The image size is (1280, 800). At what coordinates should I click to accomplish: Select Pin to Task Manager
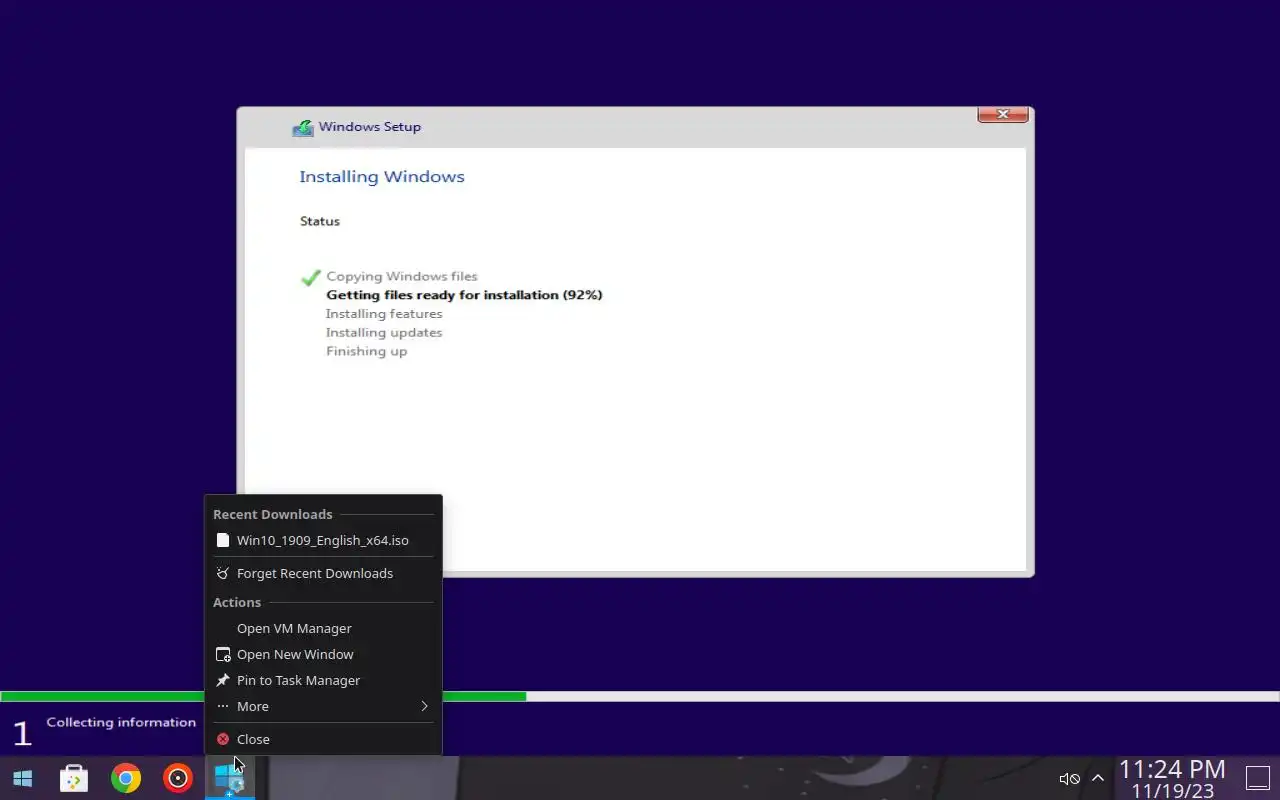[323, 680]
